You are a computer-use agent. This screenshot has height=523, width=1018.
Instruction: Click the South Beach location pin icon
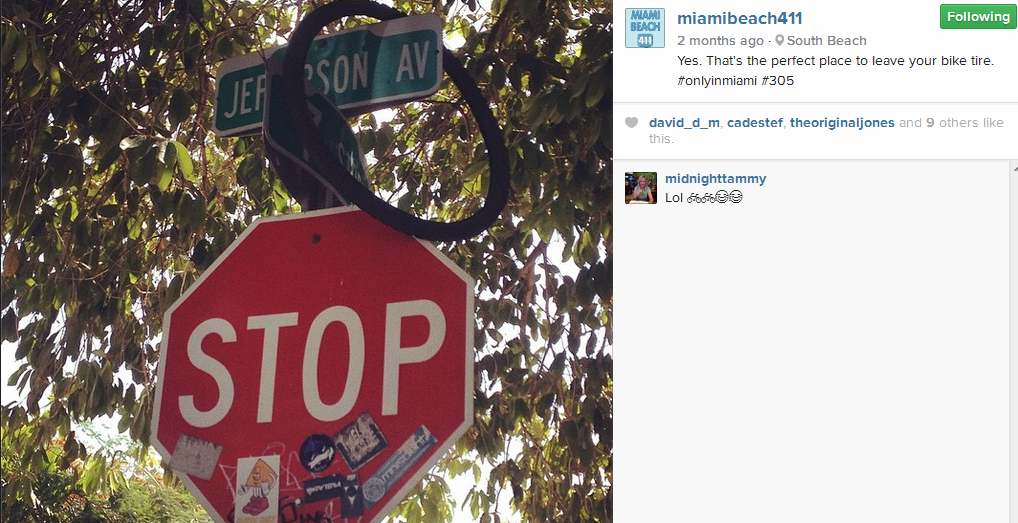pyautogui.click(x=780, y=40)
